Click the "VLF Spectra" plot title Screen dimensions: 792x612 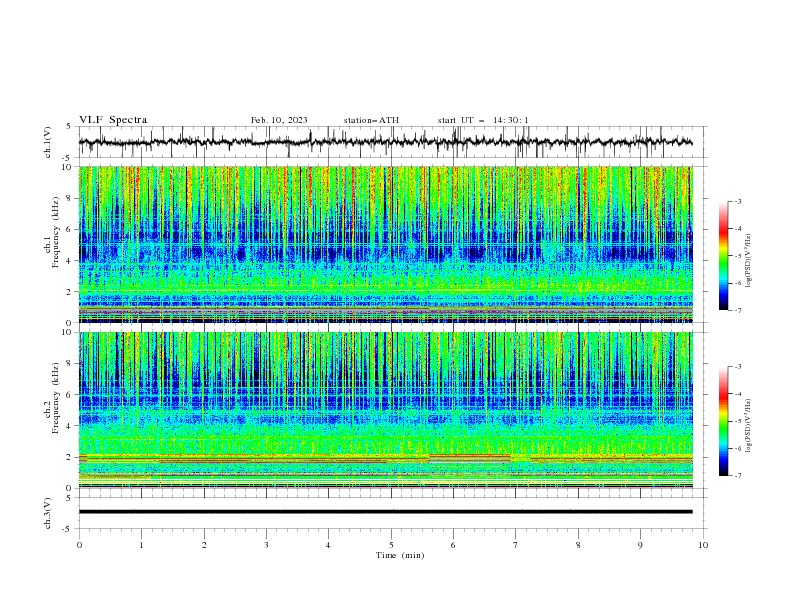(113, 120)
